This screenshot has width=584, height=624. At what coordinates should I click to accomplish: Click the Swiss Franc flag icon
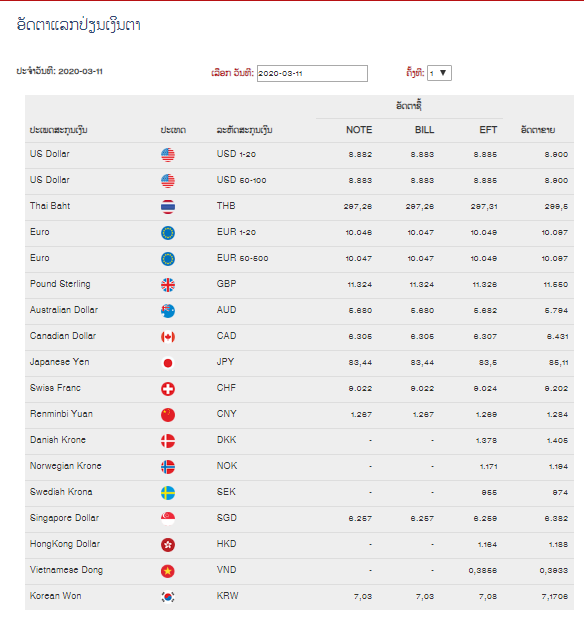[x=168, y=389]
